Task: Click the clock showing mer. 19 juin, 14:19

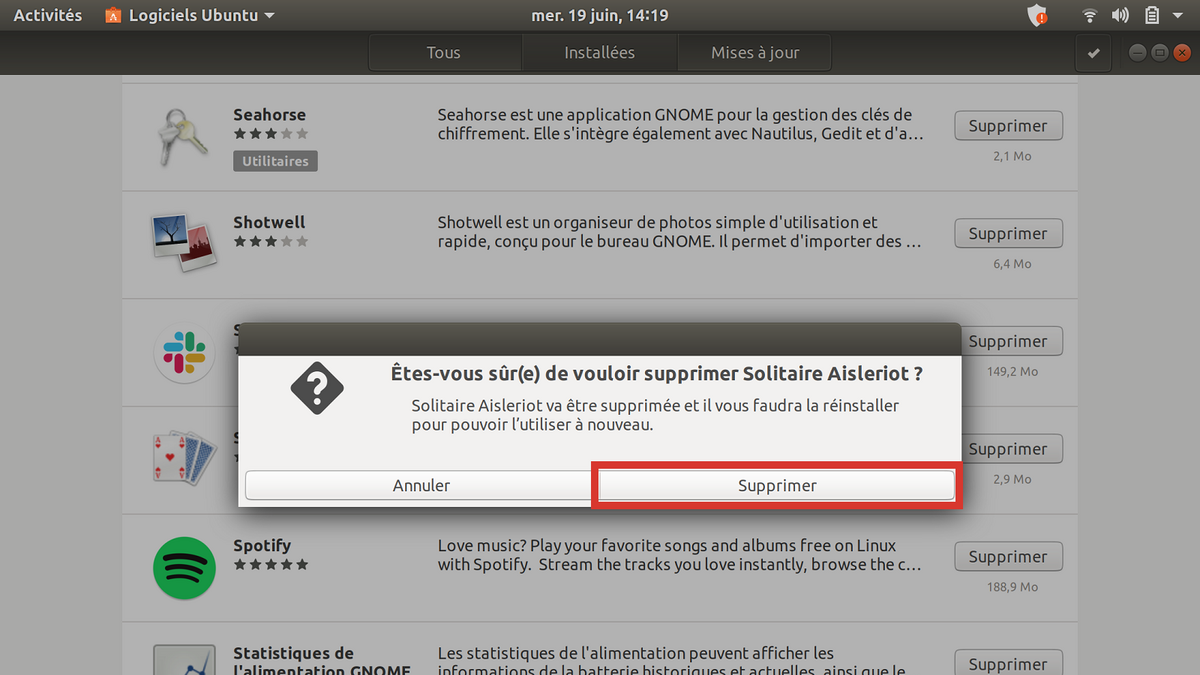Action: coord(599,16)
